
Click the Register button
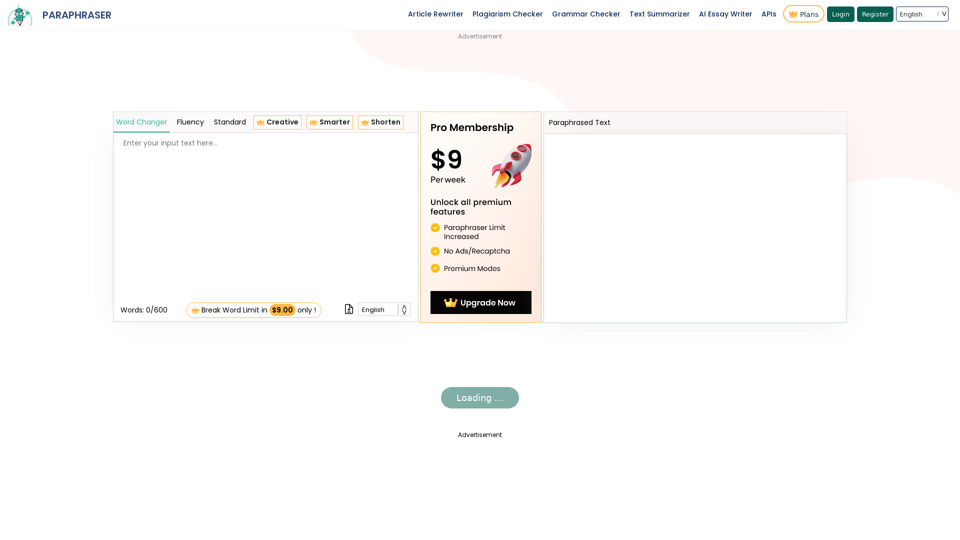click(x=874, y=14)
